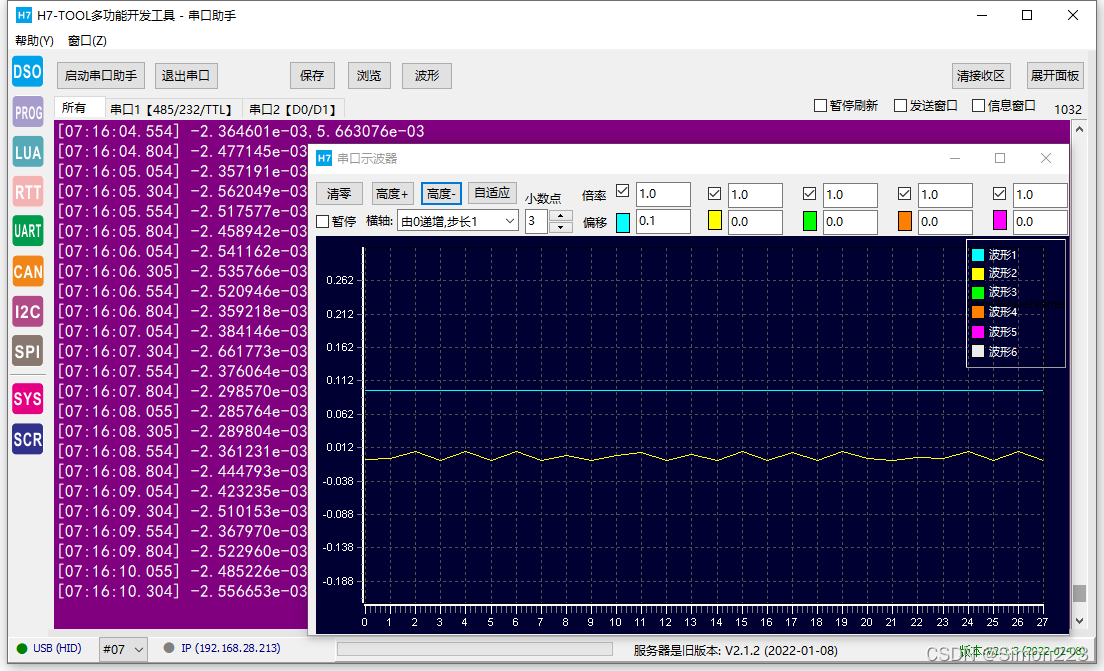
Task: Click waveform 1 倍率 field showing 1.0
Action: point(663,194)
